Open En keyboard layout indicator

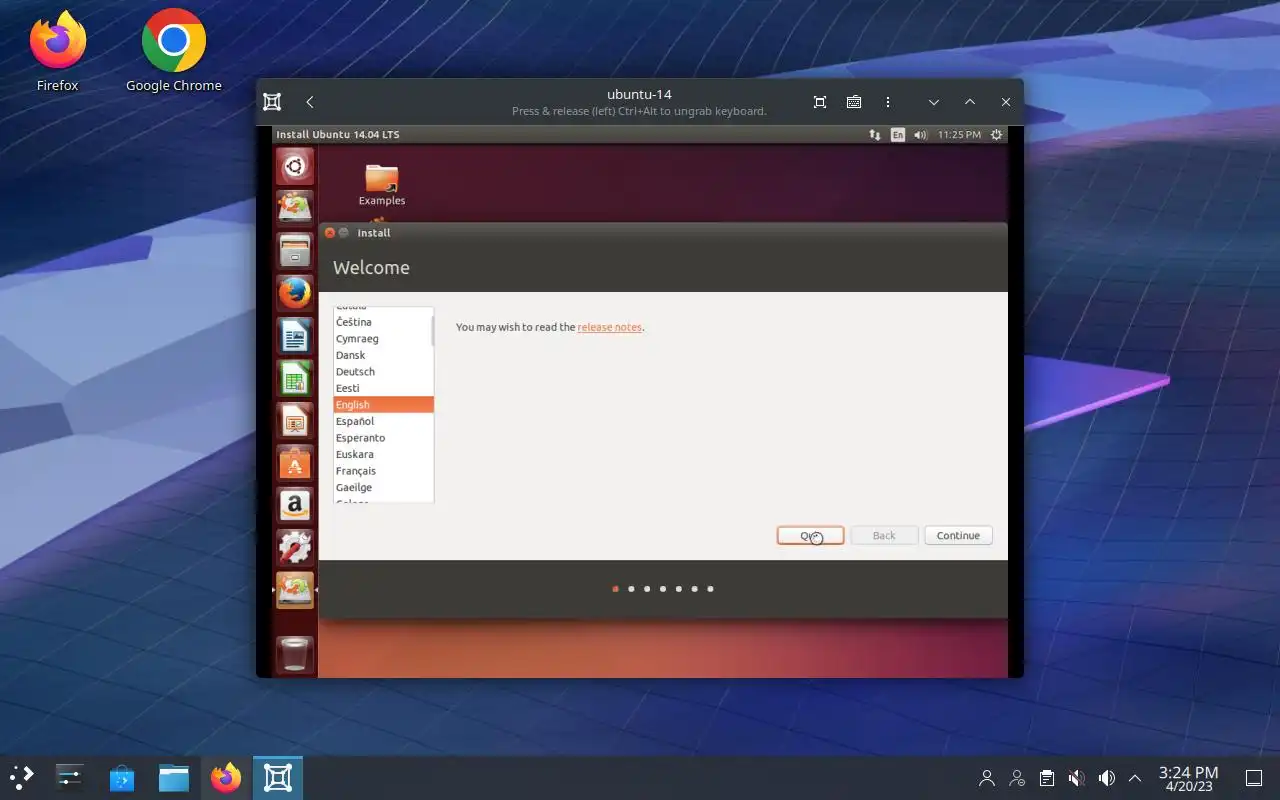tap(898, 134)
